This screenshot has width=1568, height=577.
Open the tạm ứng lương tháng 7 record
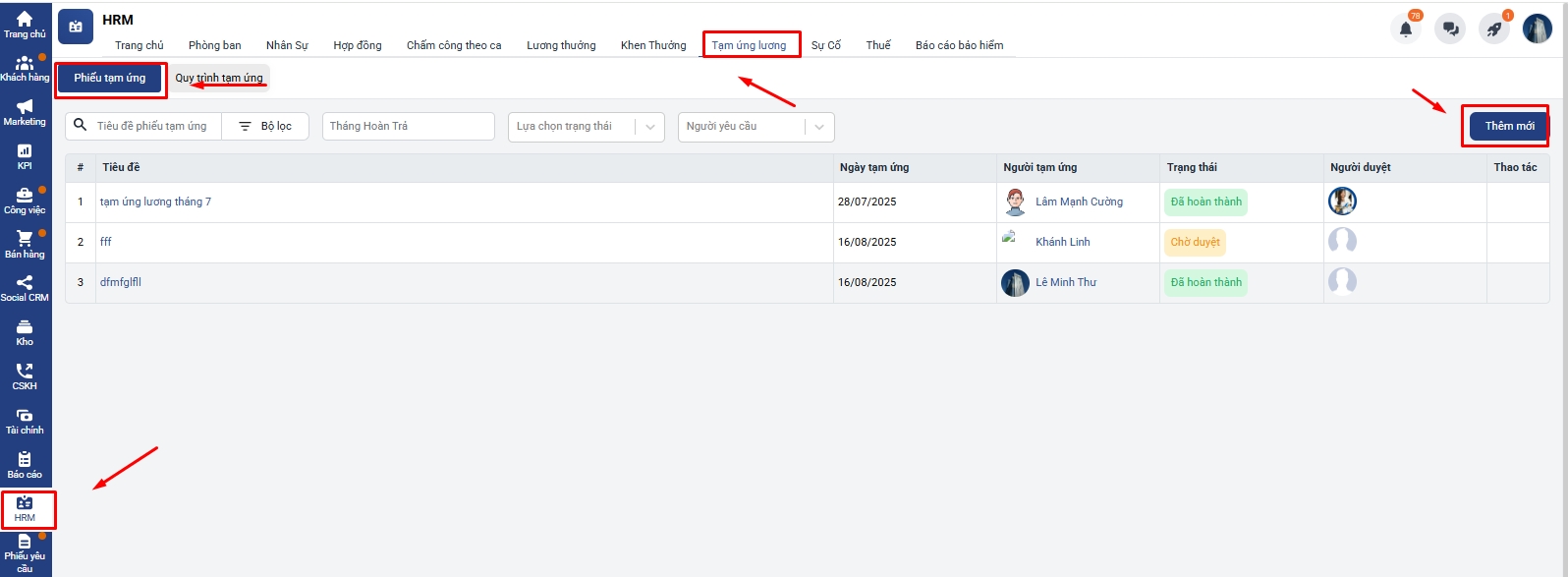(x=155, y=202)
